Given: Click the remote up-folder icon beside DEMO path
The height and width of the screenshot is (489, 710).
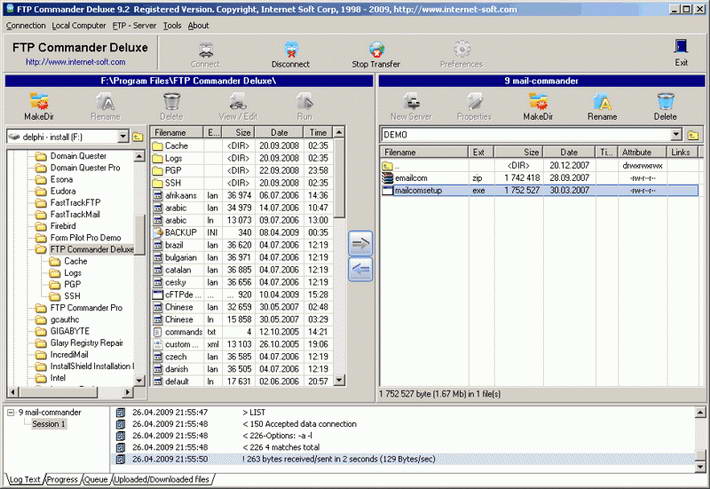Looking at the screenshot, I should [x=693, y=135].
